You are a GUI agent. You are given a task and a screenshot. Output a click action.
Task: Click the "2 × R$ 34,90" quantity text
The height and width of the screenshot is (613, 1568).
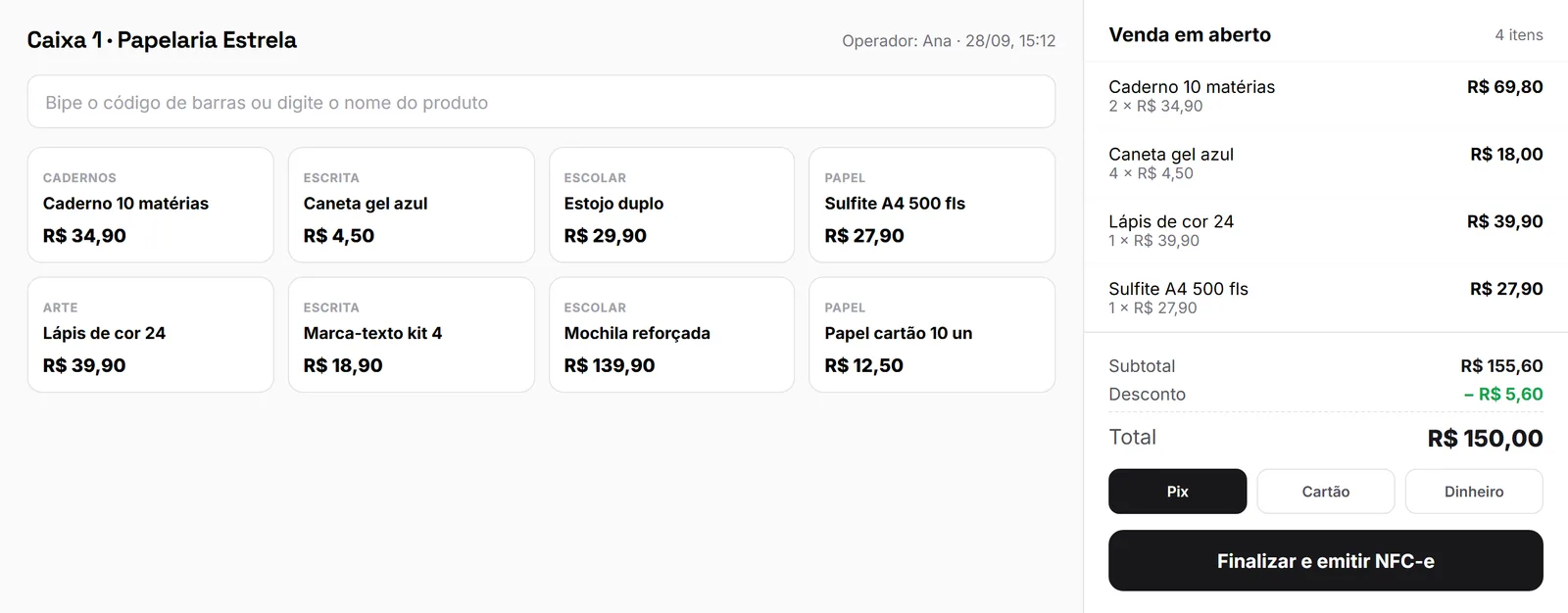1155,106
